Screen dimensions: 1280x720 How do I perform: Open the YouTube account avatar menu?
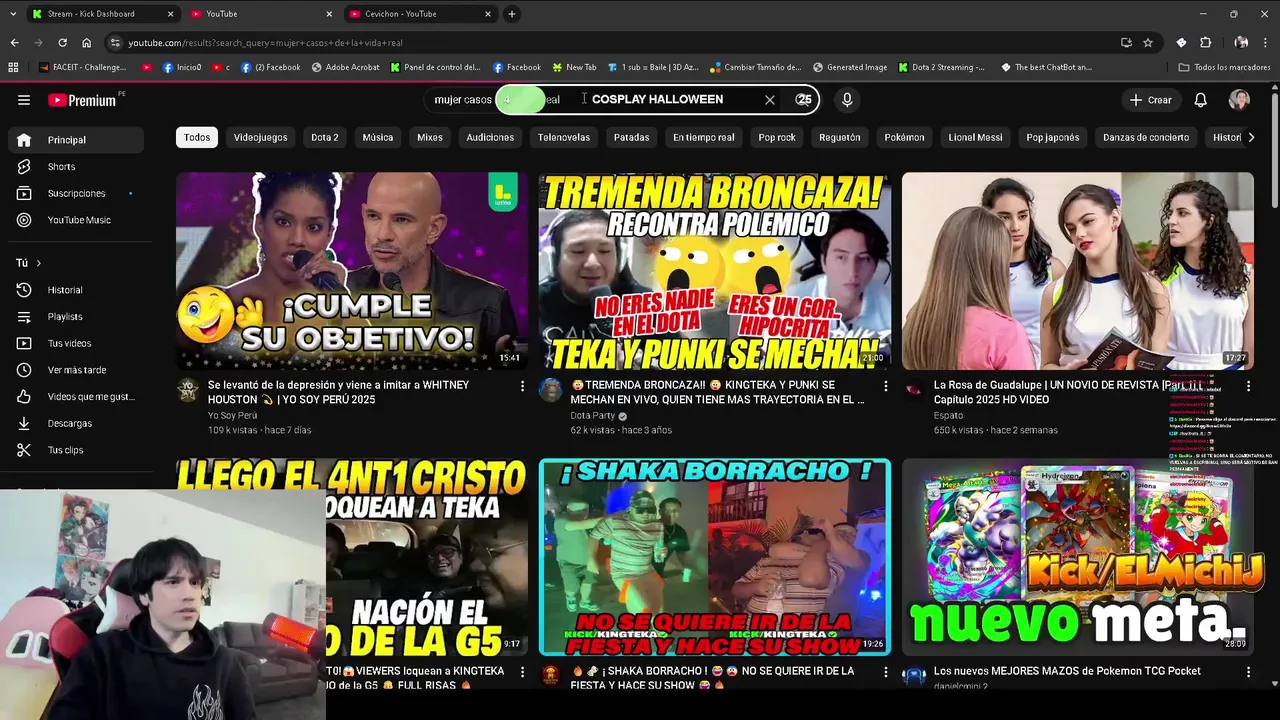pos(1239,100)
